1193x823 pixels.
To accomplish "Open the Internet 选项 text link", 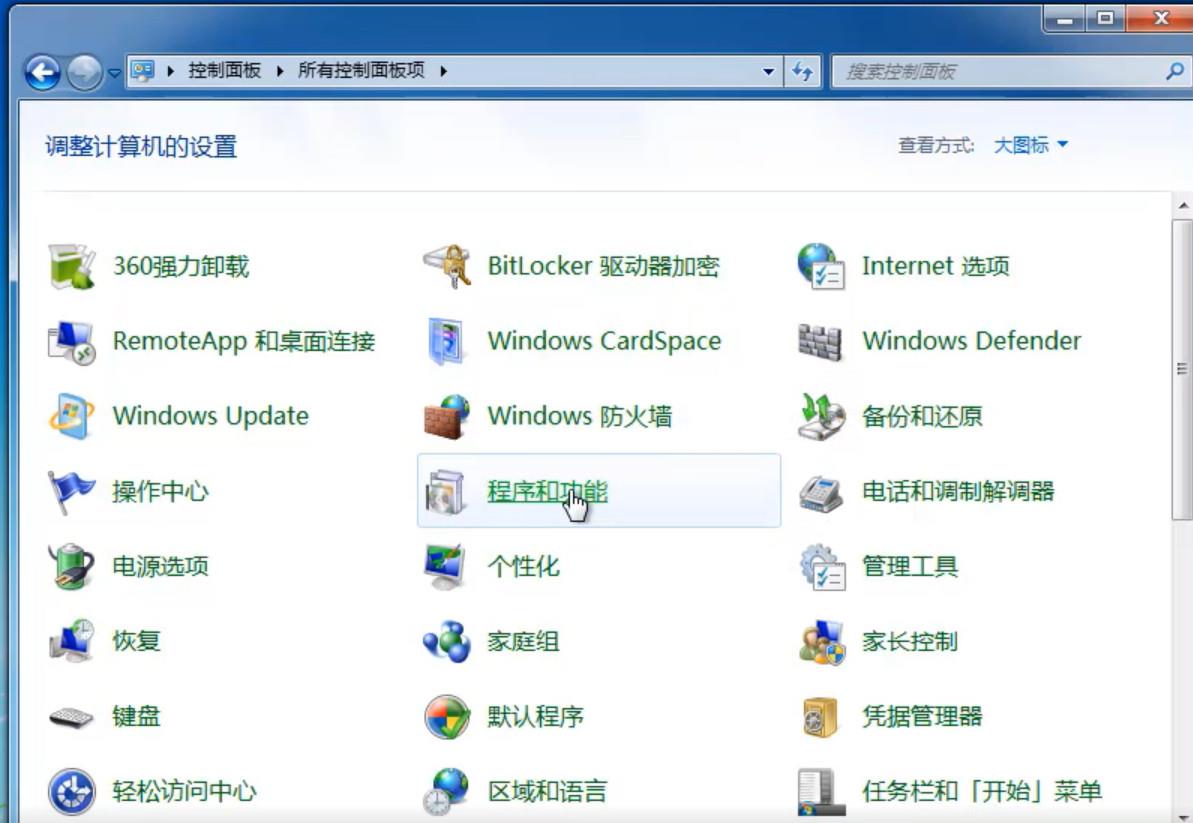I will coord(936,266).
